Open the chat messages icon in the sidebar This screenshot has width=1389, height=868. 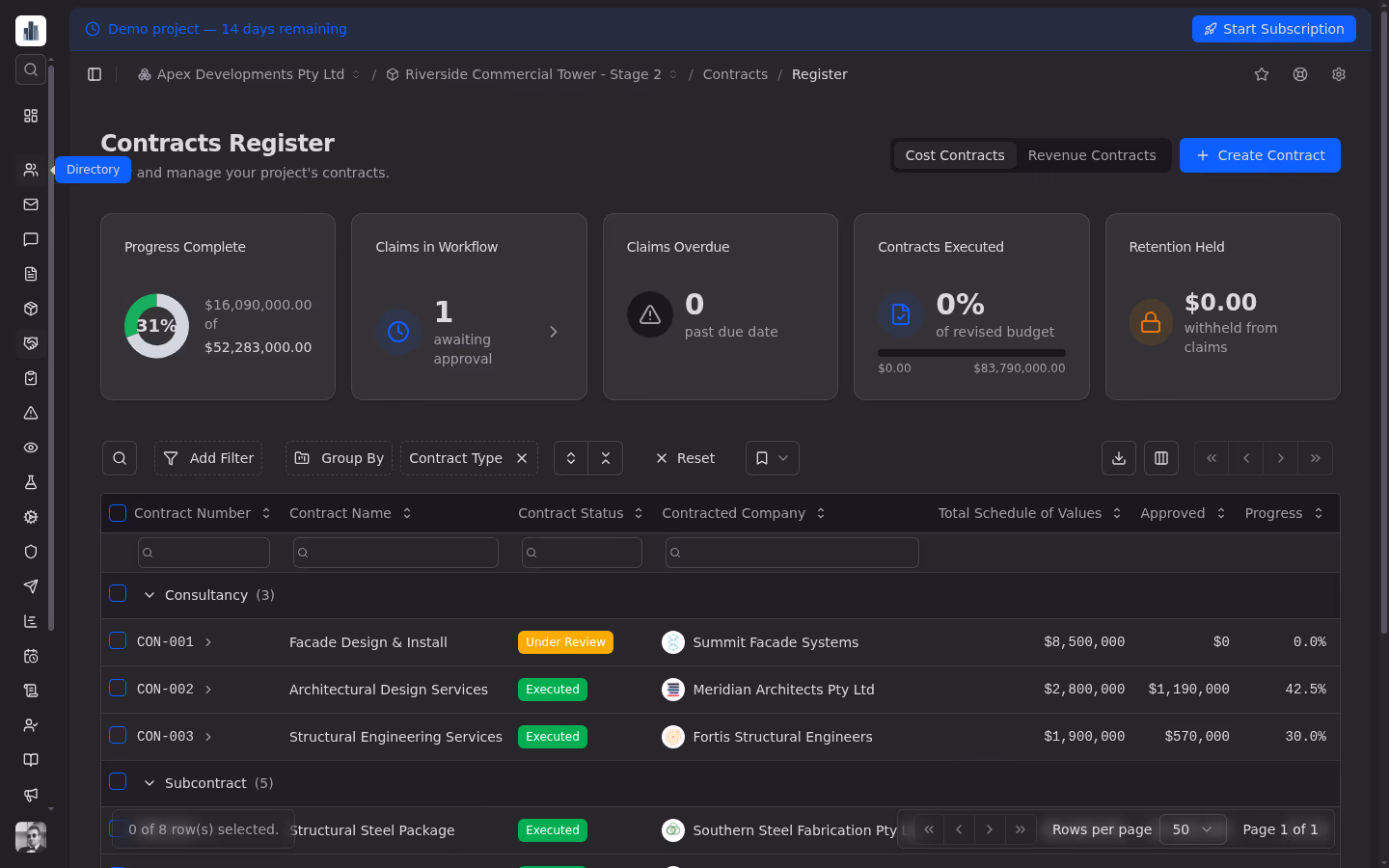click(30, 239)
